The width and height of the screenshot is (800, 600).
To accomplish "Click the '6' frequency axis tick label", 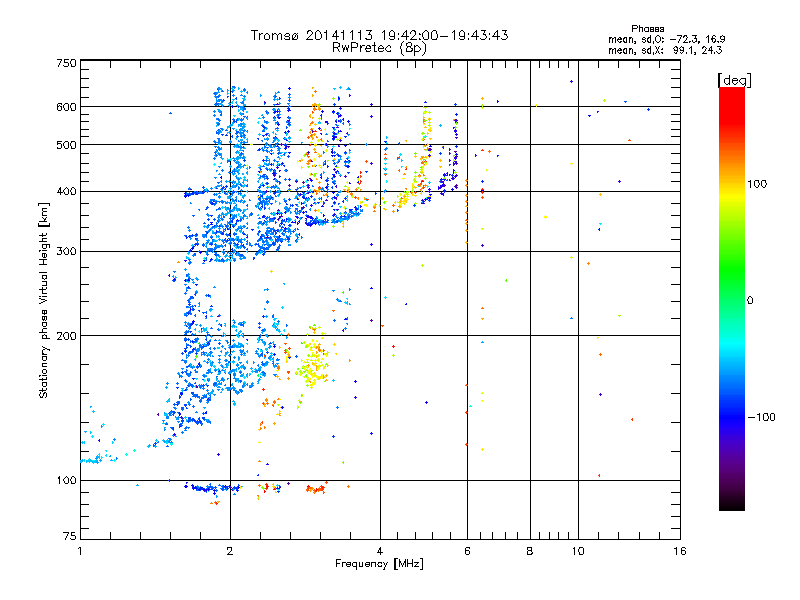I will point(467,551).
